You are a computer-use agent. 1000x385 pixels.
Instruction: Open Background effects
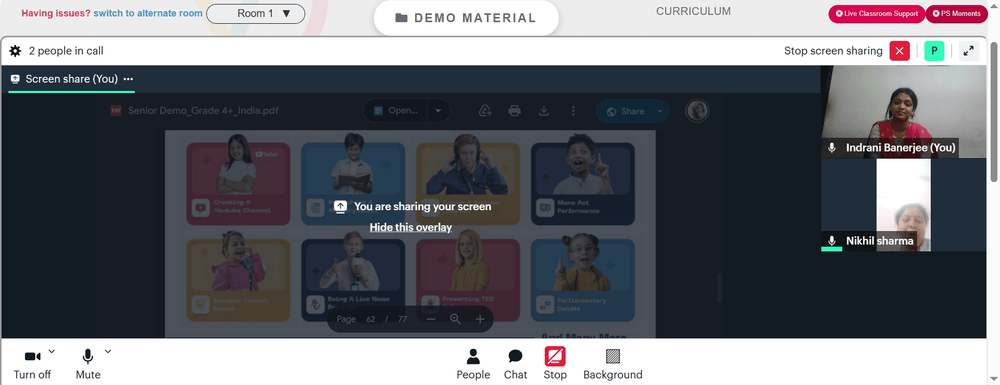[x=612, y=364]
